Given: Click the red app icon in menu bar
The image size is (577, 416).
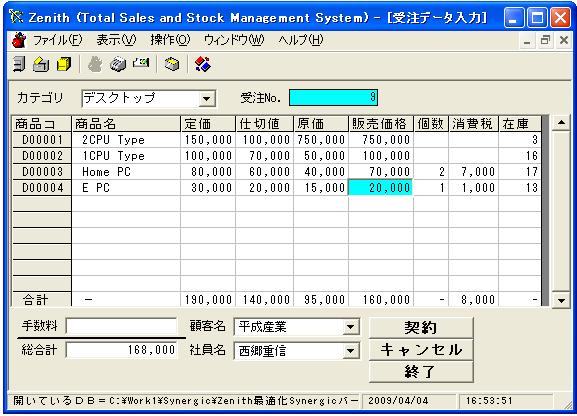Looking at the screenshot, I should [19, 40].
